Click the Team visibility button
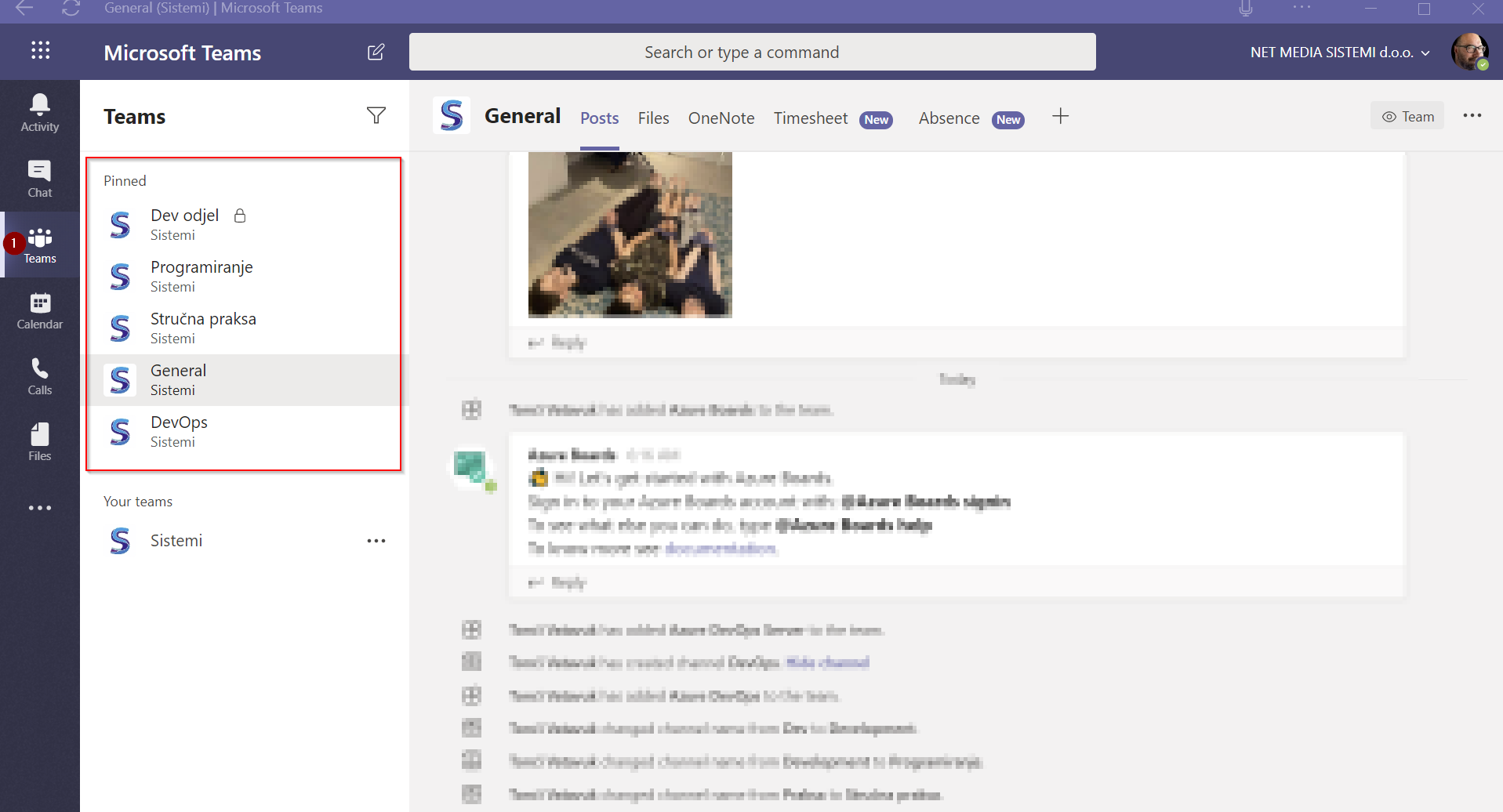1503x812 pixels. pyautogui.click(x=1407, y=116)
